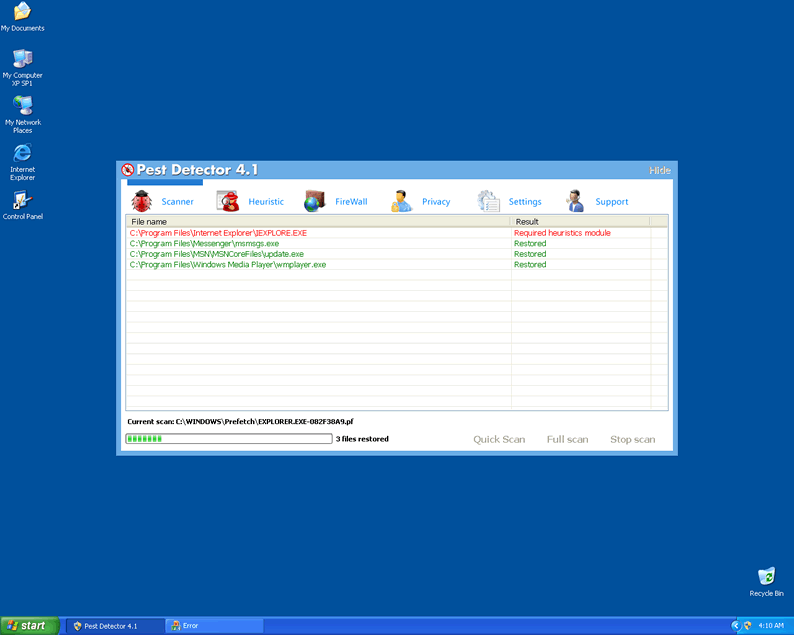Image resolution: width=794 pixels, height=635 pixels.
Task: Click the Full scan button
Action: 567,439
